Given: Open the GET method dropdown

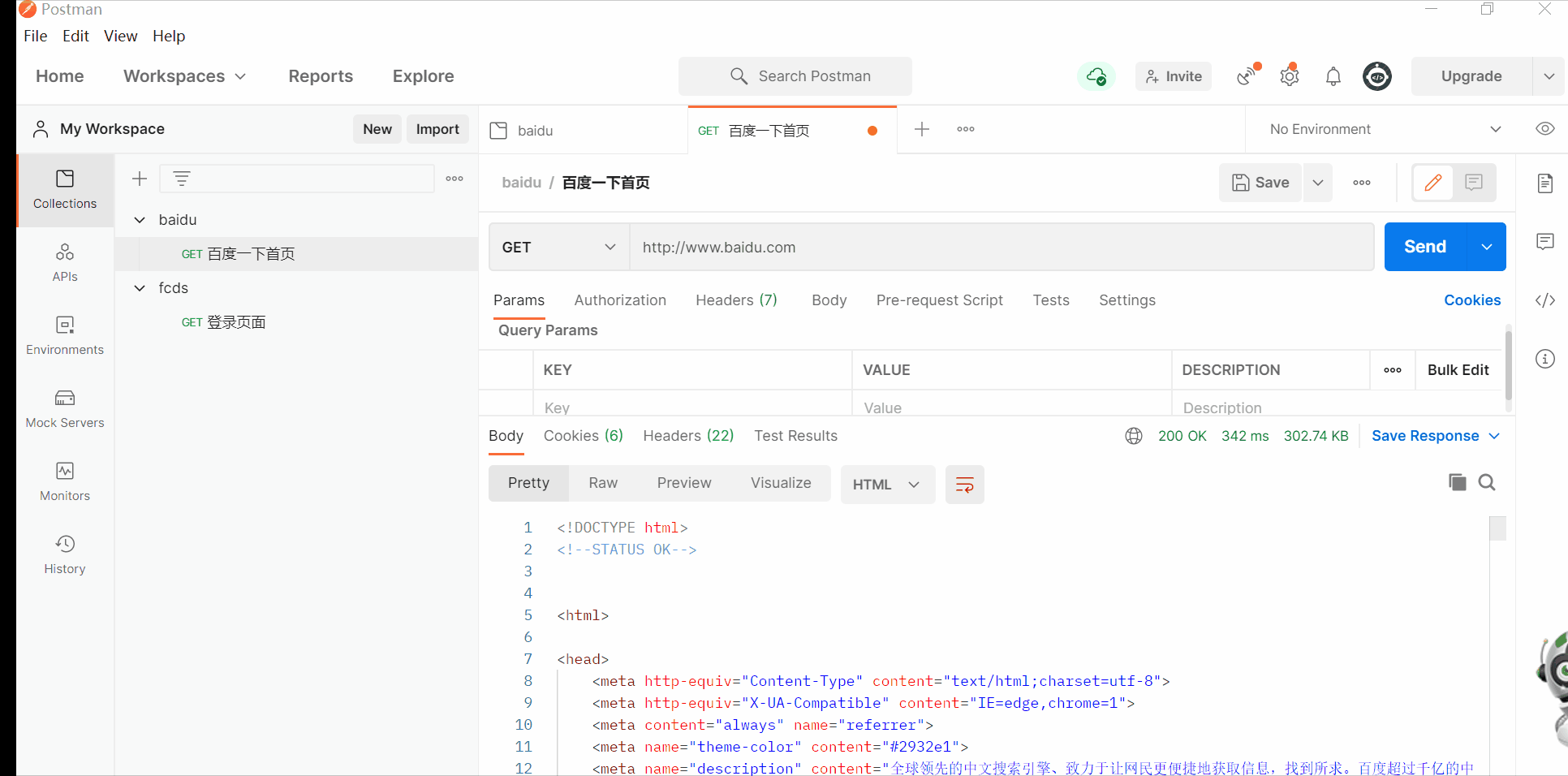Looking at the screenshot, I should [559, 248].
